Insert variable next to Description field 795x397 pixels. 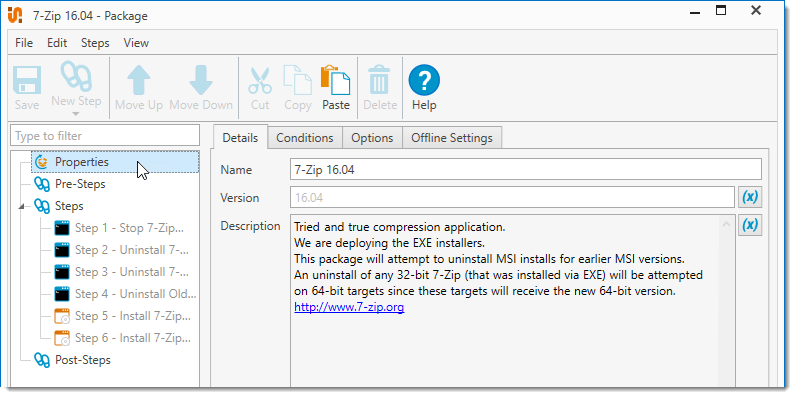click(x=750, y=224)
